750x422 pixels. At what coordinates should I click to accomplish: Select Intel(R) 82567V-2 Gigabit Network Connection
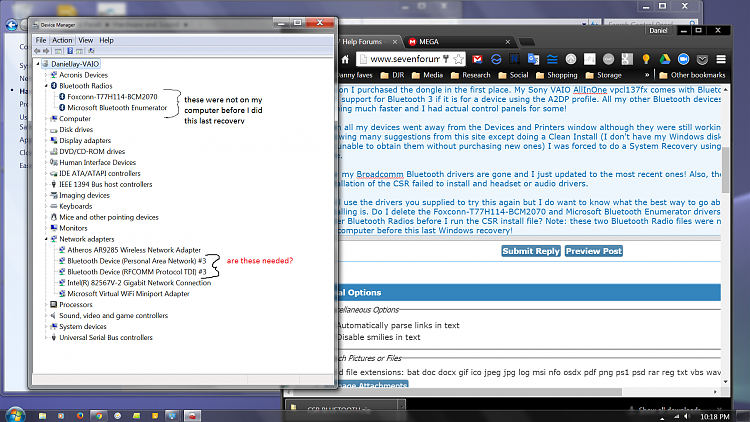pos(139,283)
